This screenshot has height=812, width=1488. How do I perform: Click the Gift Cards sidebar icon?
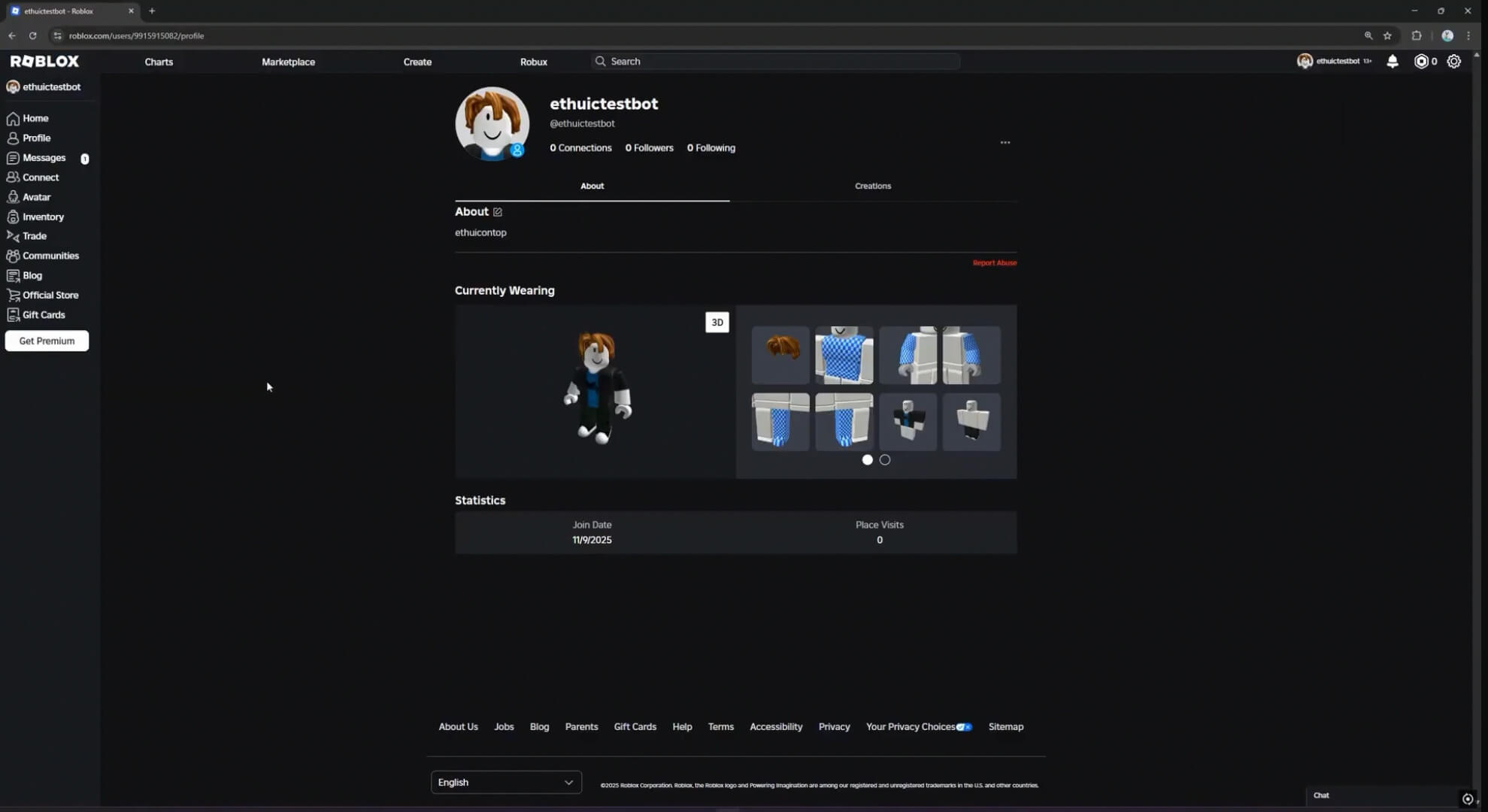[x=13, y=315]
